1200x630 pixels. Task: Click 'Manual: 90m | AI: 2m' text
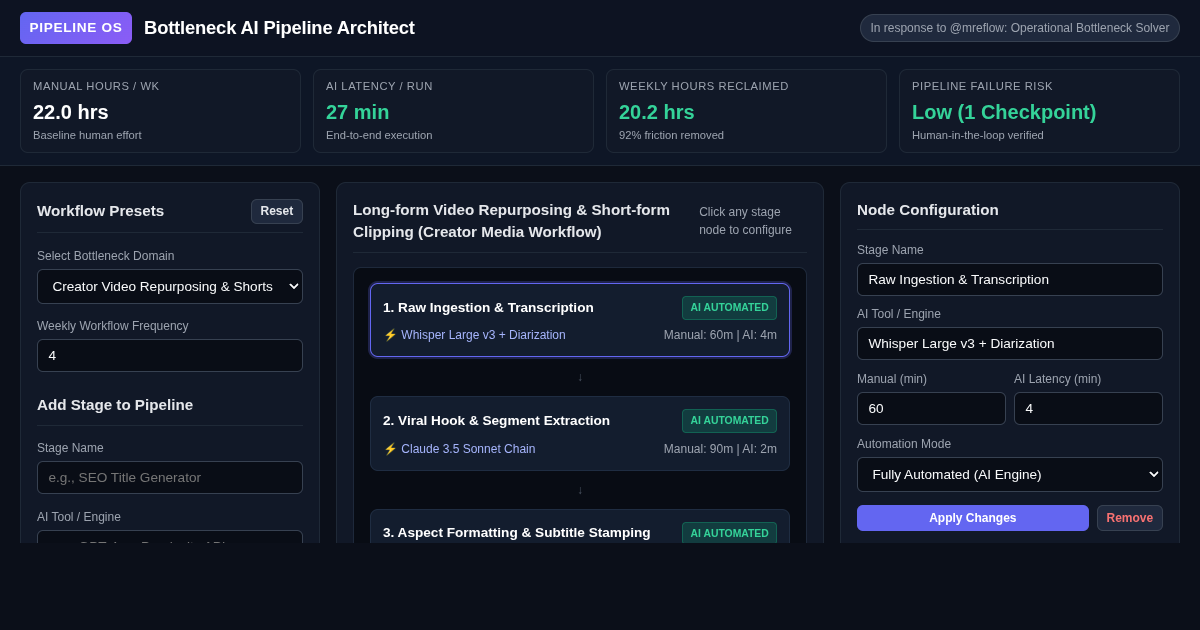pyautogui.click(x=720, y=449)
